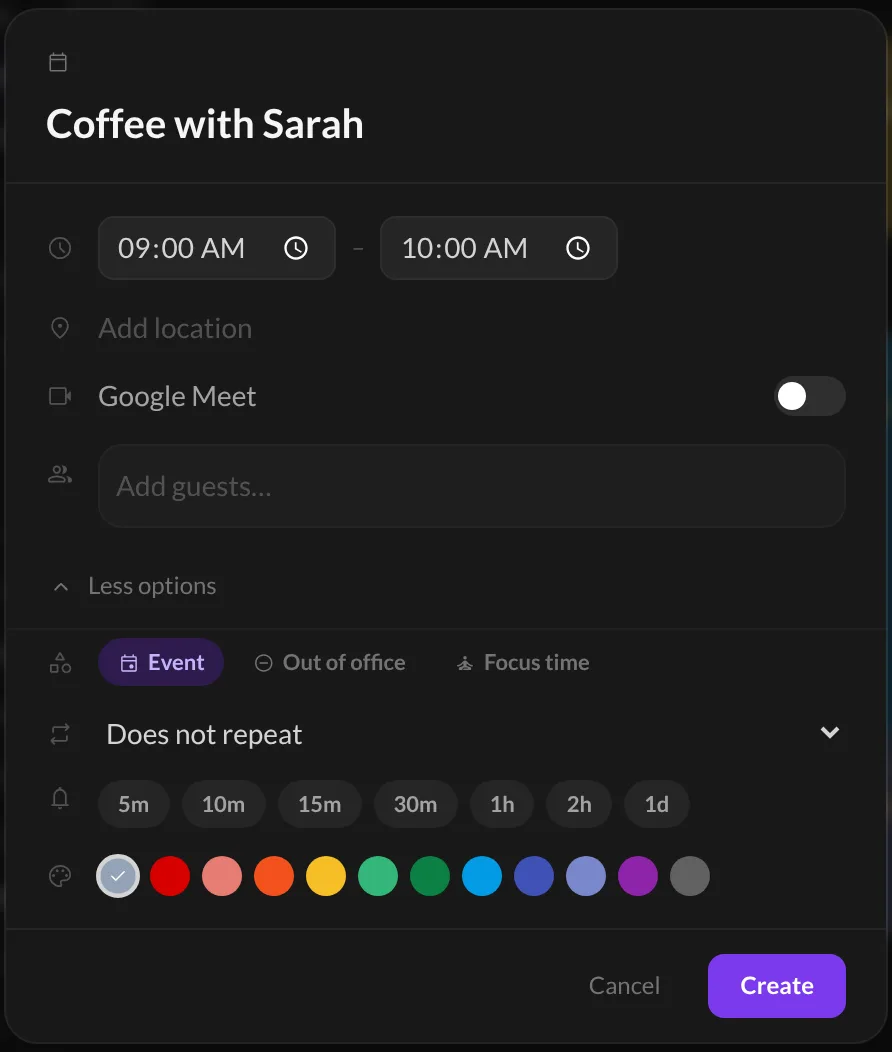Click the clock icon inside the start time field

[296, 248]
